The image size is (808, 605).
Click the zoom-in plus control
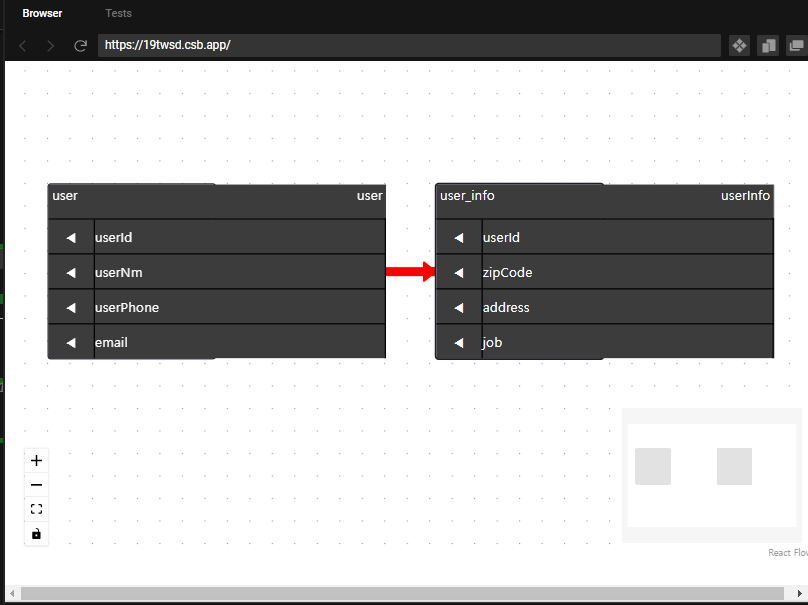pyautogui.click(x=36, y=460)
